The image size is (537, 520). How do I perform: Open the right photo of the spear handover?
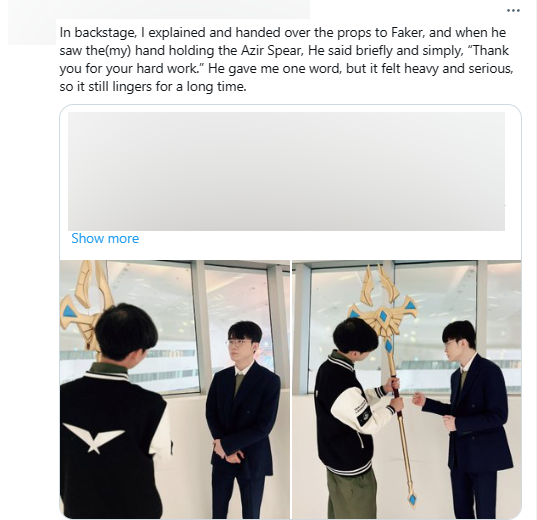pyautogui.click(x=407, y=389)
